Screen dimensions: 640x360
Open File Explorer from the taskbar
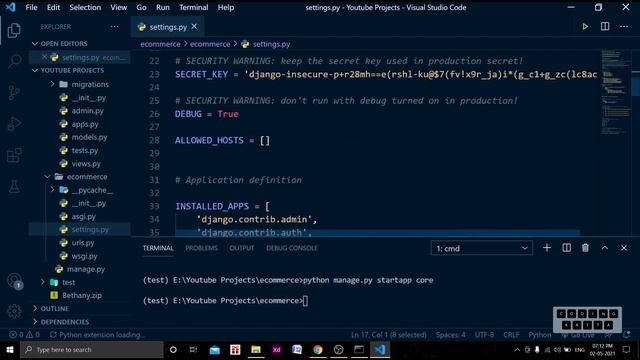click(x=256, y=350)
